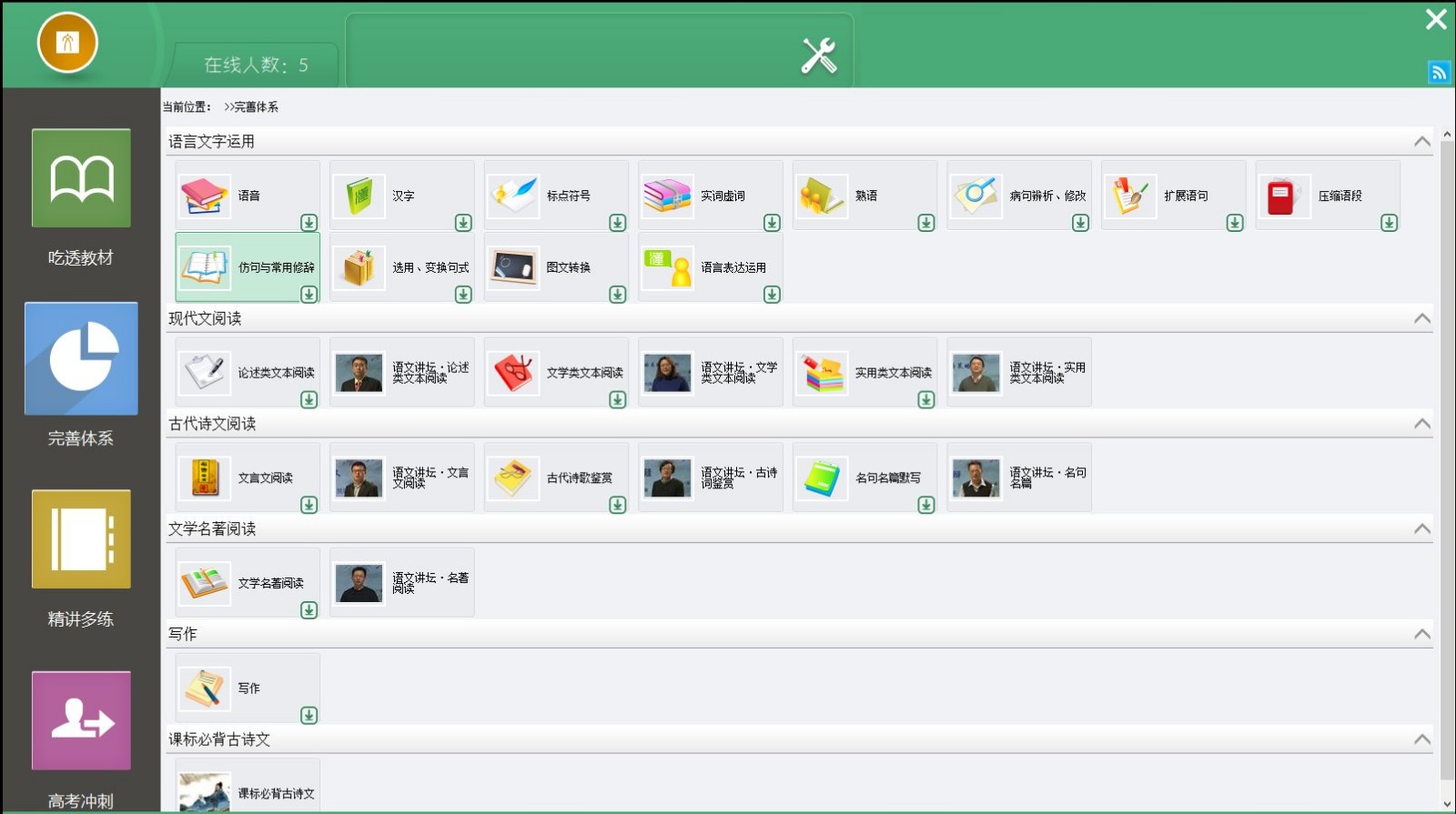Open the 病句辨析、修改 module
The width and height of the screenshot is (1456, 814).
coord(1019,196)
